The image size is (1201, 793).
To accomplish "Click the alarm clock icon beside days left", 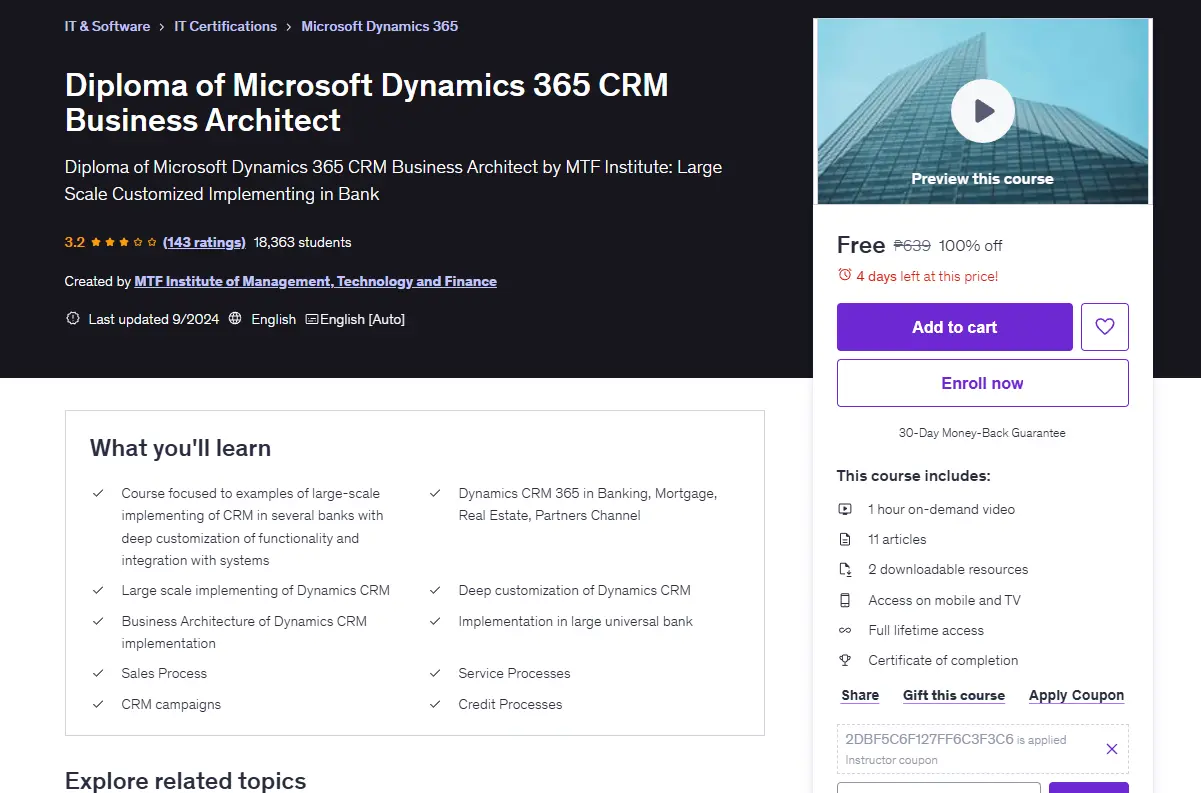I will pos(845,275).
